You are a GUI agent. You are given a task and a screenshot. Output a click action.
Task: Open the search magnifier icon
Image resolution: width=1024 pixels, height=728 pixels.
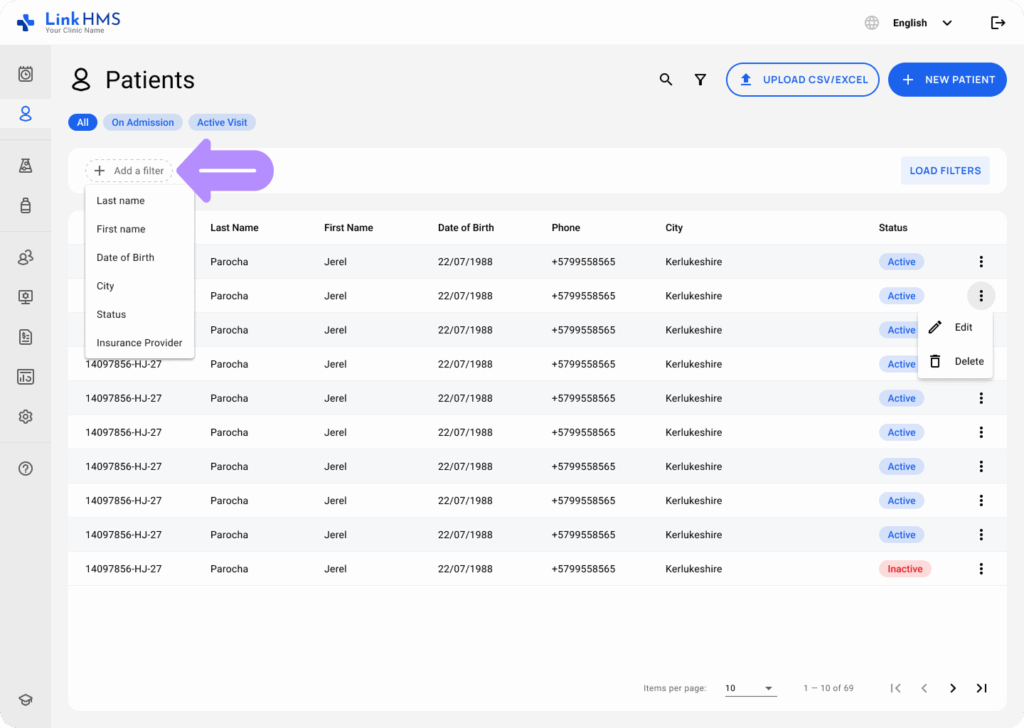click(x=666, y=79)
